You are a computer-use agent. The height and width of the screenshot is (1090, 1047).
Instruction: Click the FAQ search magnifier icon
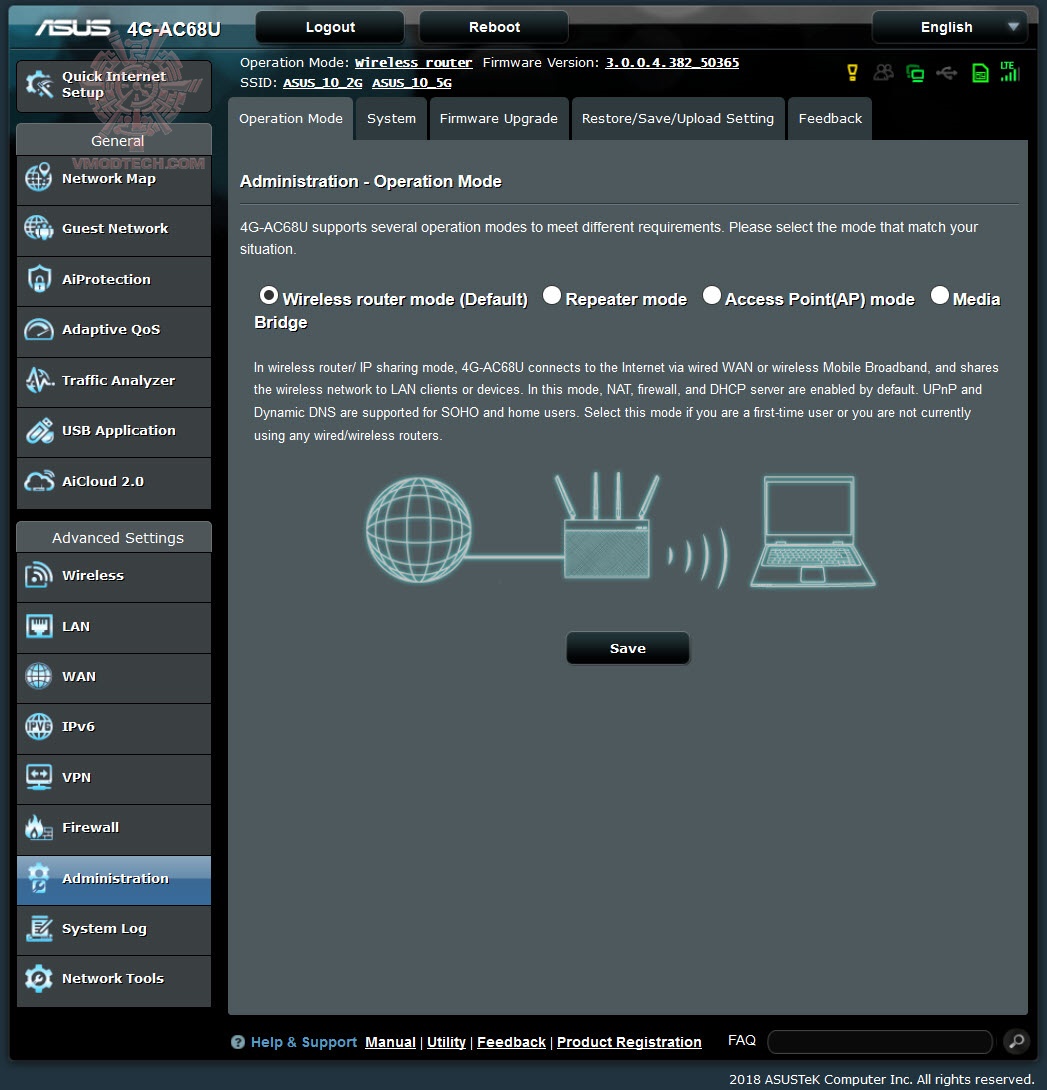click(x=1016, y=1041)
